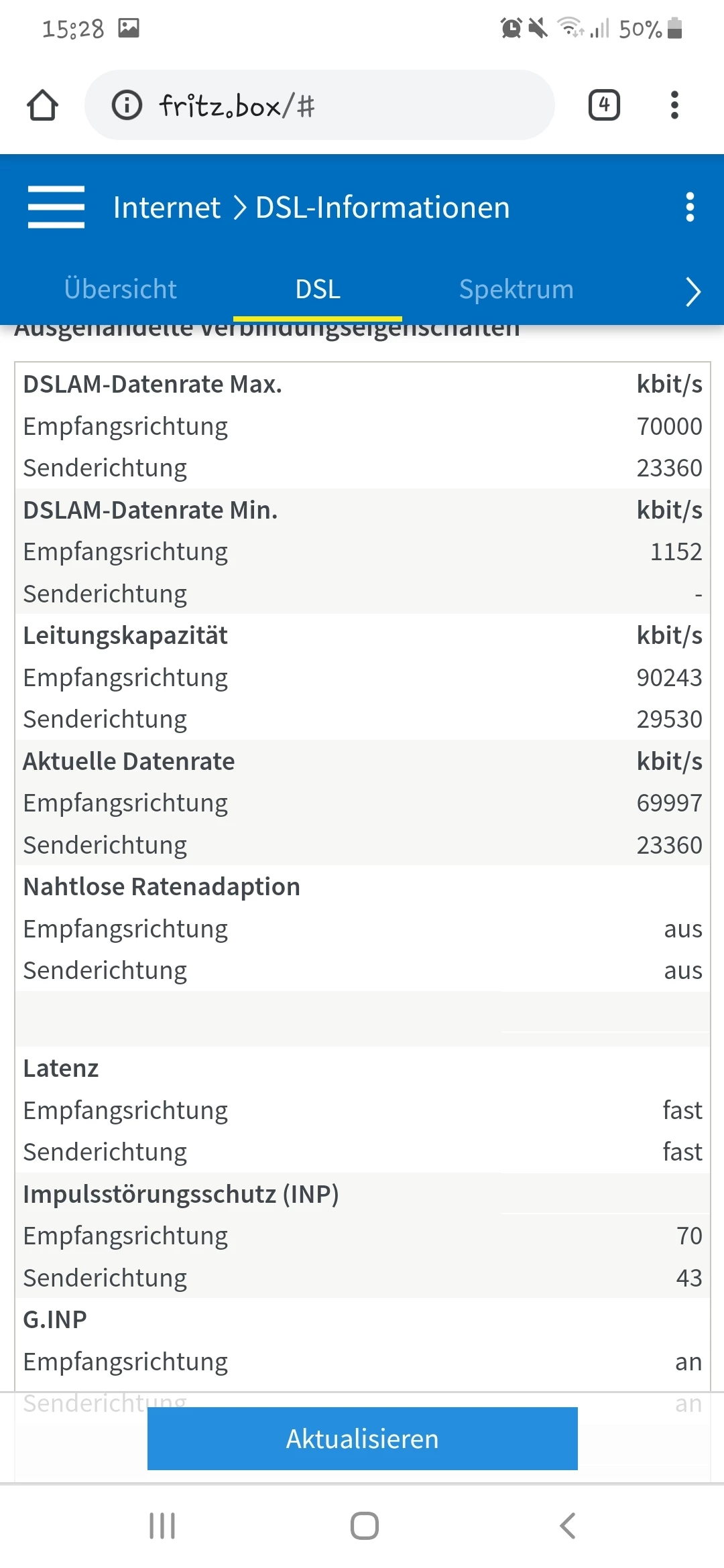This screenshot has width=724, height=1568.
Task: Open the browser three-dot overflow menu
Action: [x=674, y=105]
